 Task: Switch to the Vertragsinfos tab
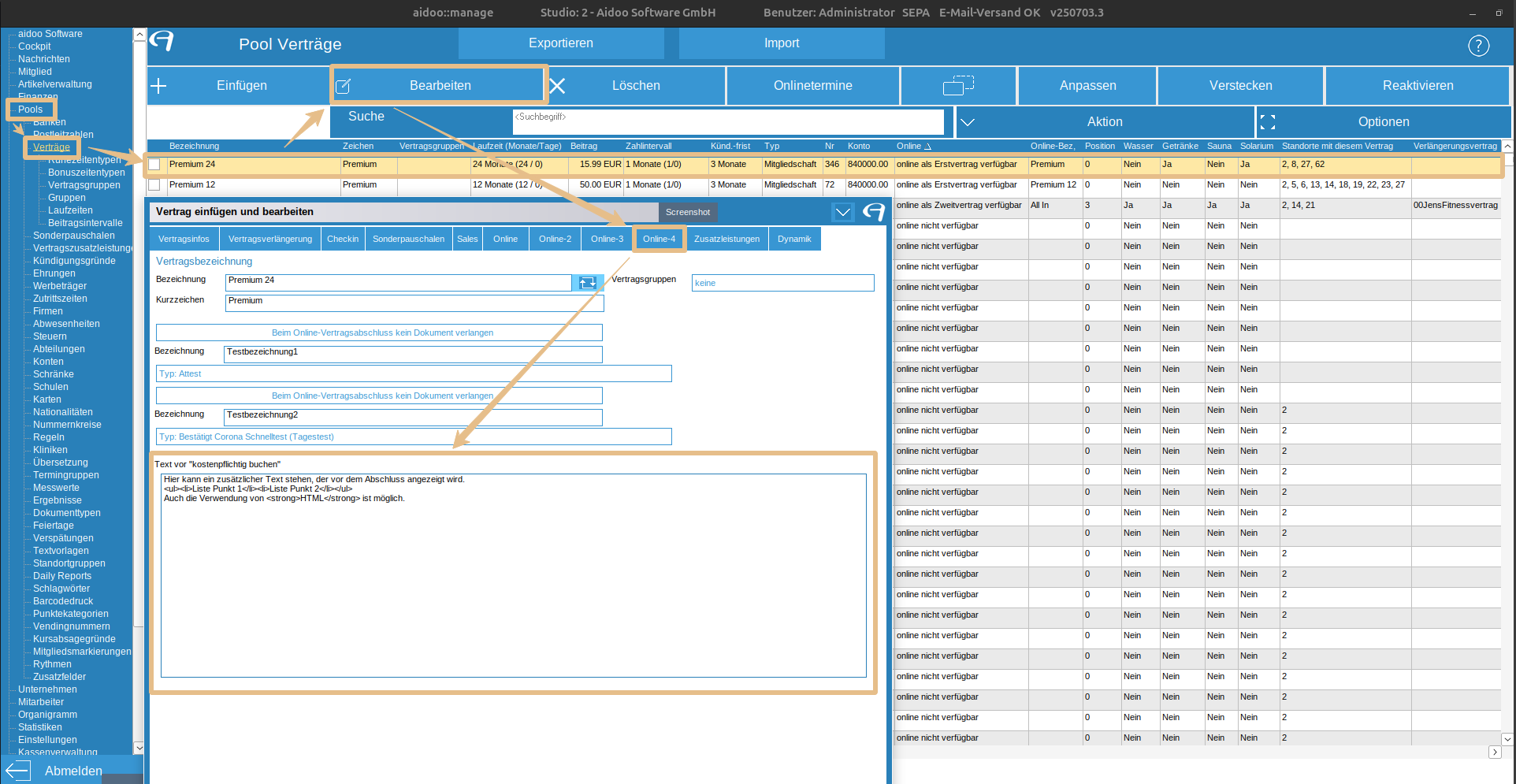(x=184, y=239)
